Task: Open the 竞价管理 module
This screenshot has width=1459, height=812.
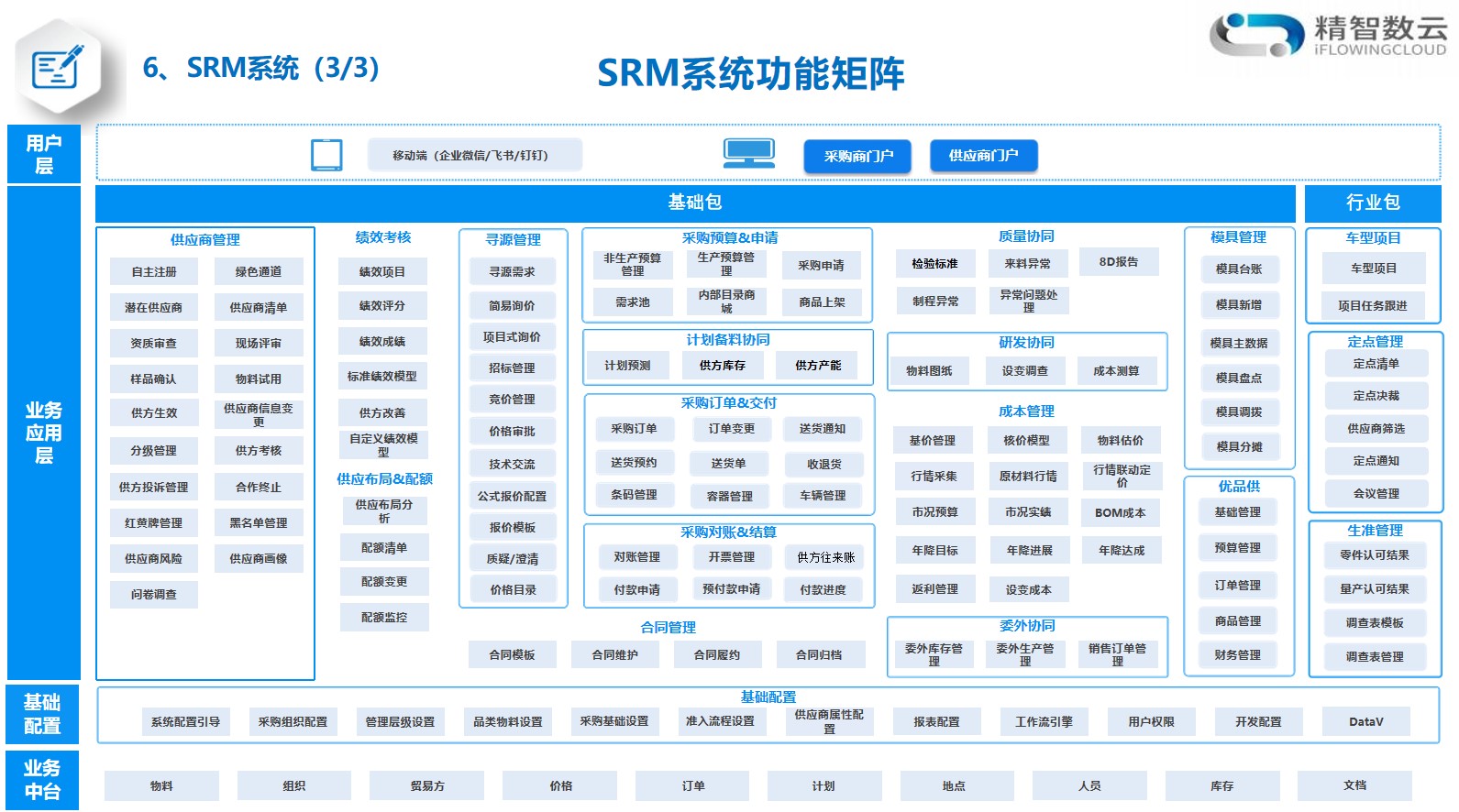Action: click(x=512, y=400)
